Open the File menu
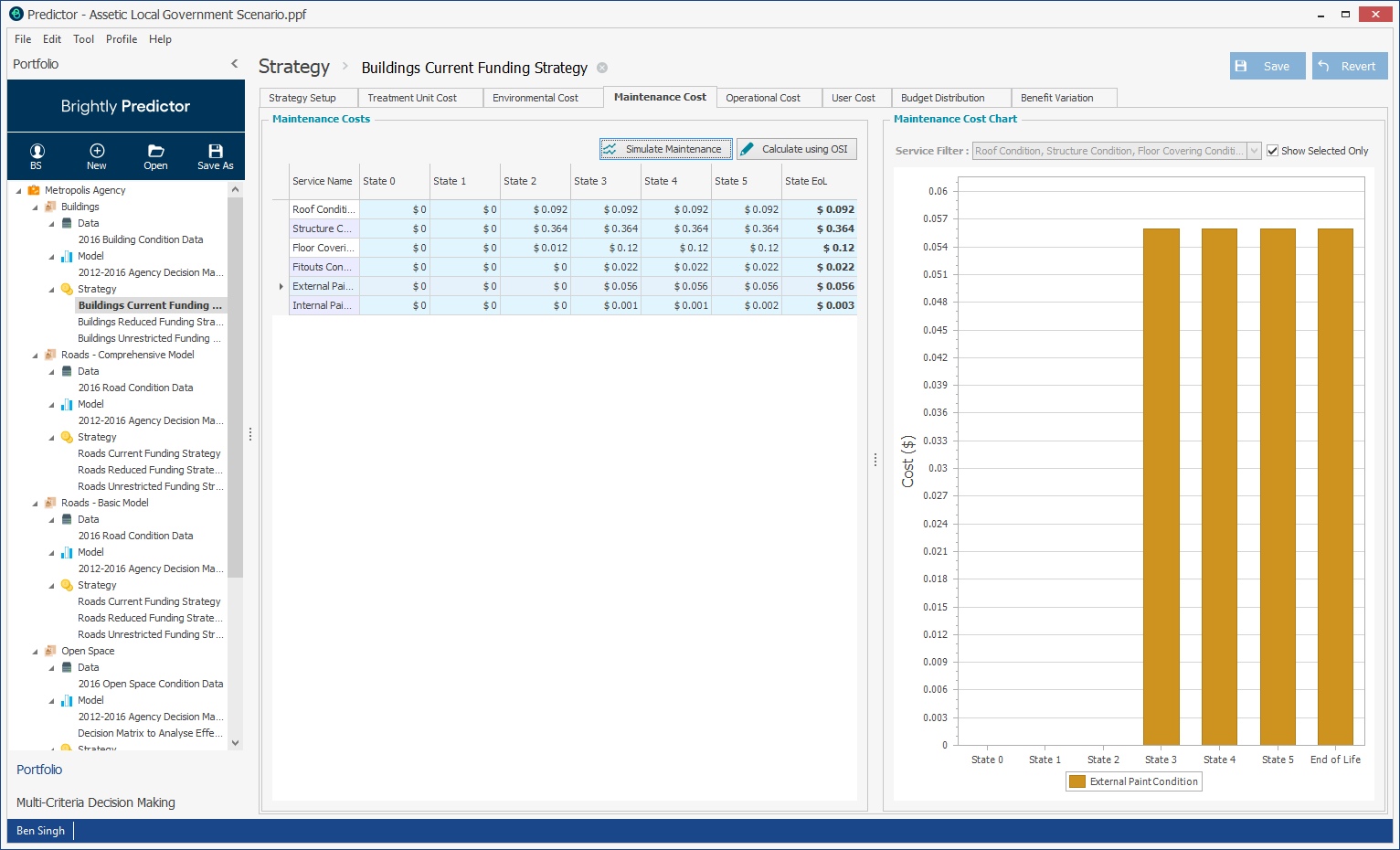The width and height of the screenshot is (1400, 850). click(23, 39)
